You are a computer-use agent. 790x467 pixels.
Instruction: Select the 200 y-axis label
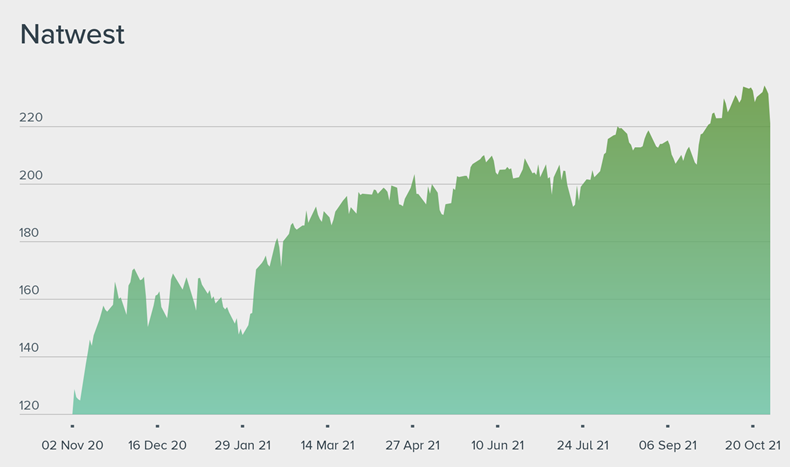(x=31, y=175)
